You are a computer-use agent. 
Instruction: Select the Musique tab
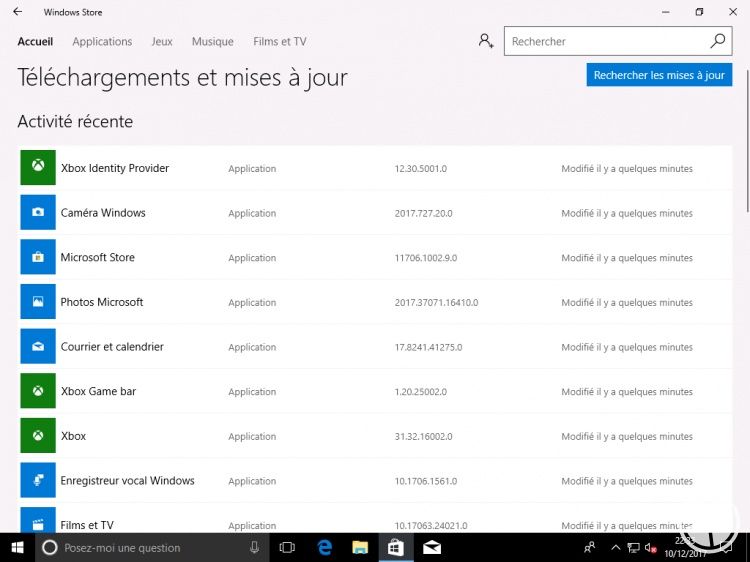[x=212, y=42]
